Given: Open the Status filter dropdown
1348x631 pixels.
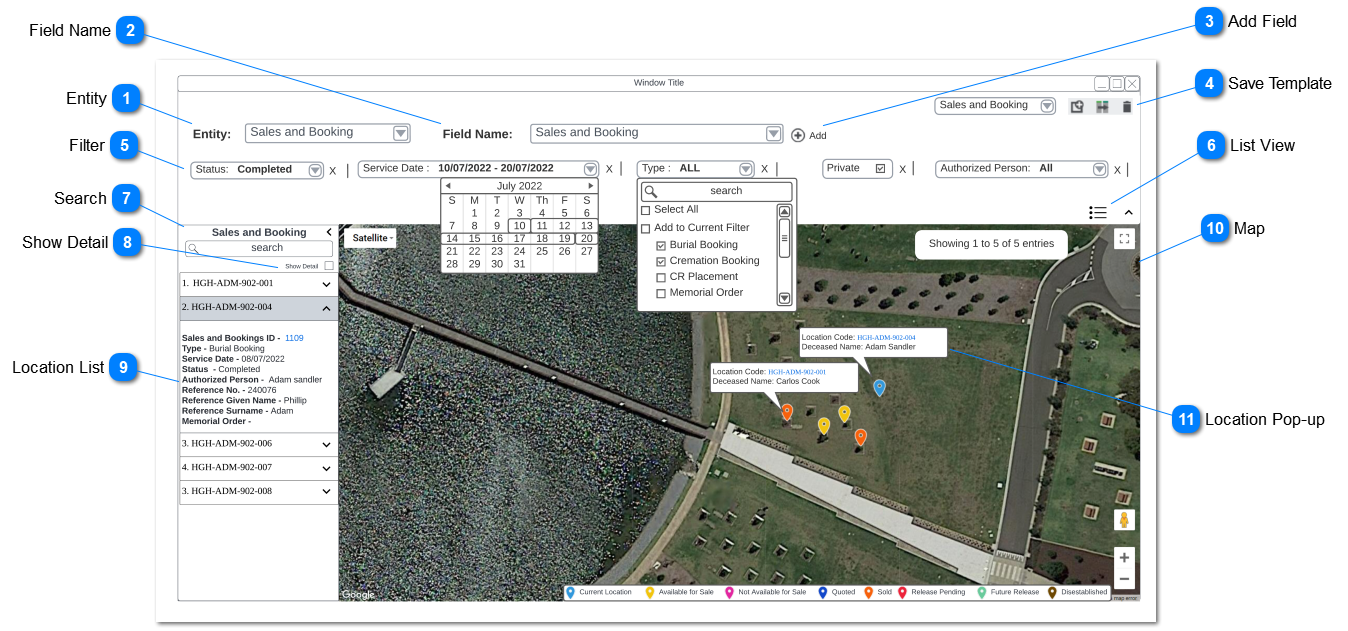Looking at the screenshot, I should [315, 170].
